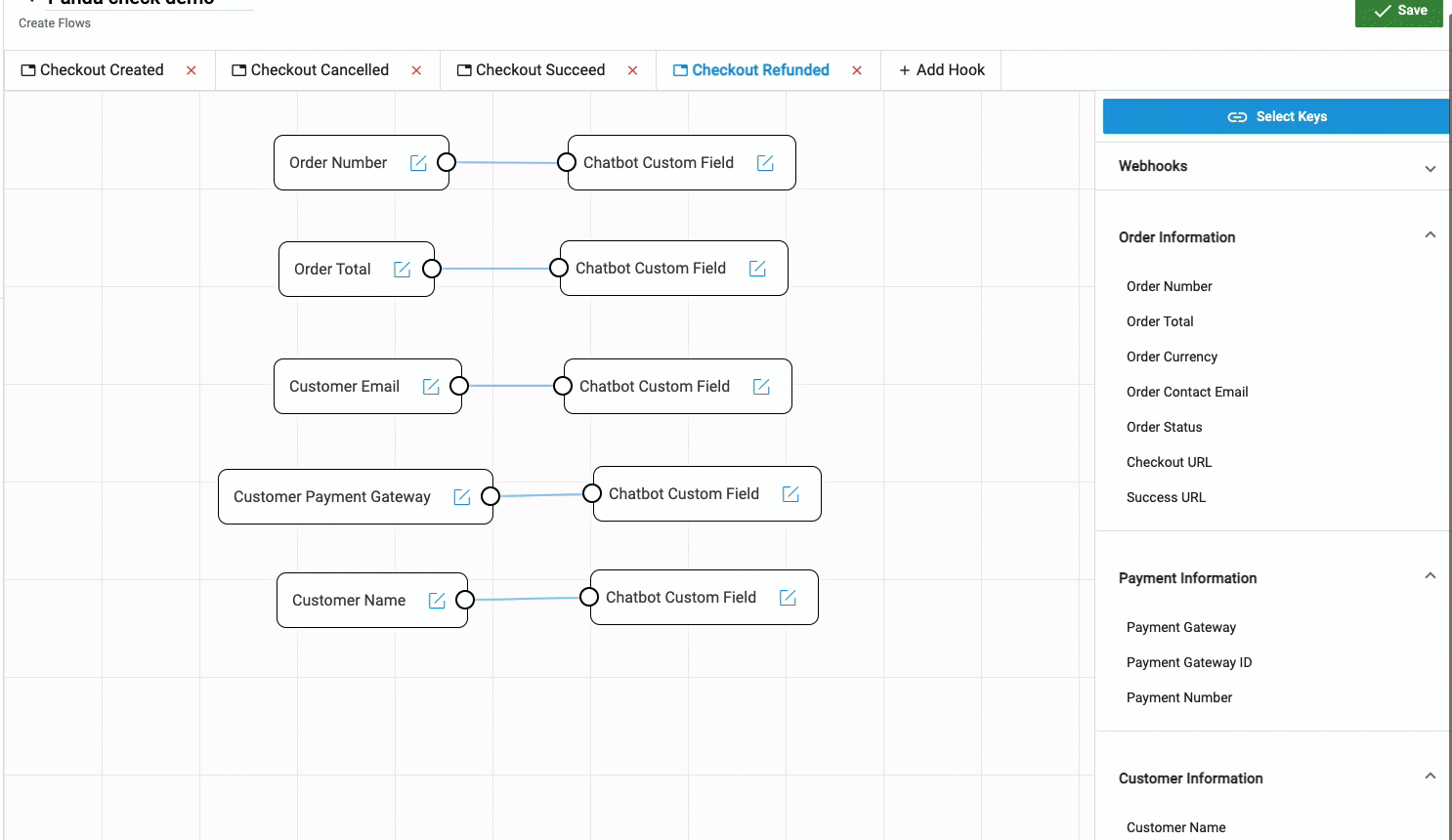The image size is (1452, 840).
Task: Open the Checkout Refunded tab
Action: 751,70
